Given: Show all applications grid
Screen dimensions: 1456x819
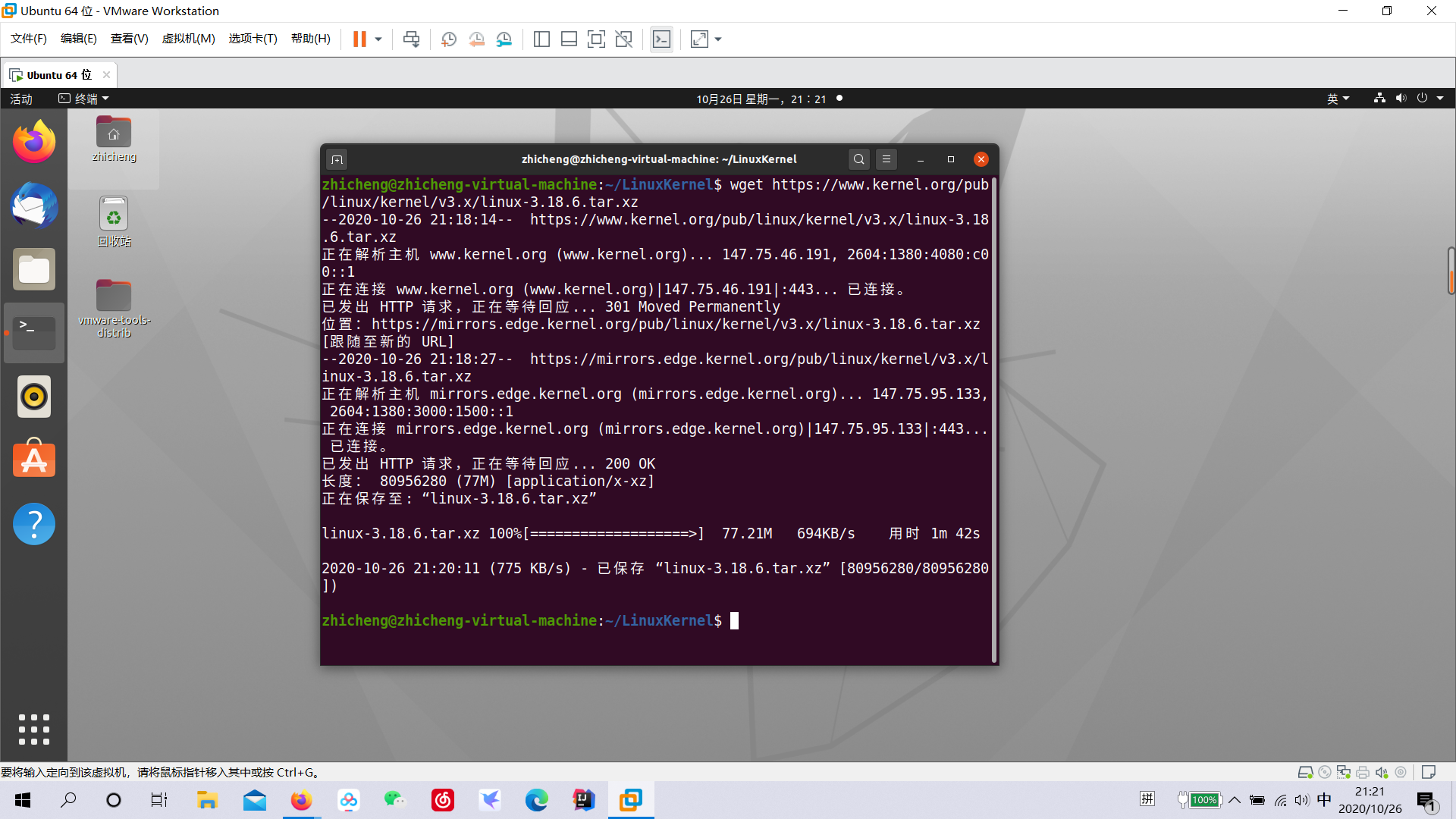Looking at the screenshot, I should click(x=34, y=730).
